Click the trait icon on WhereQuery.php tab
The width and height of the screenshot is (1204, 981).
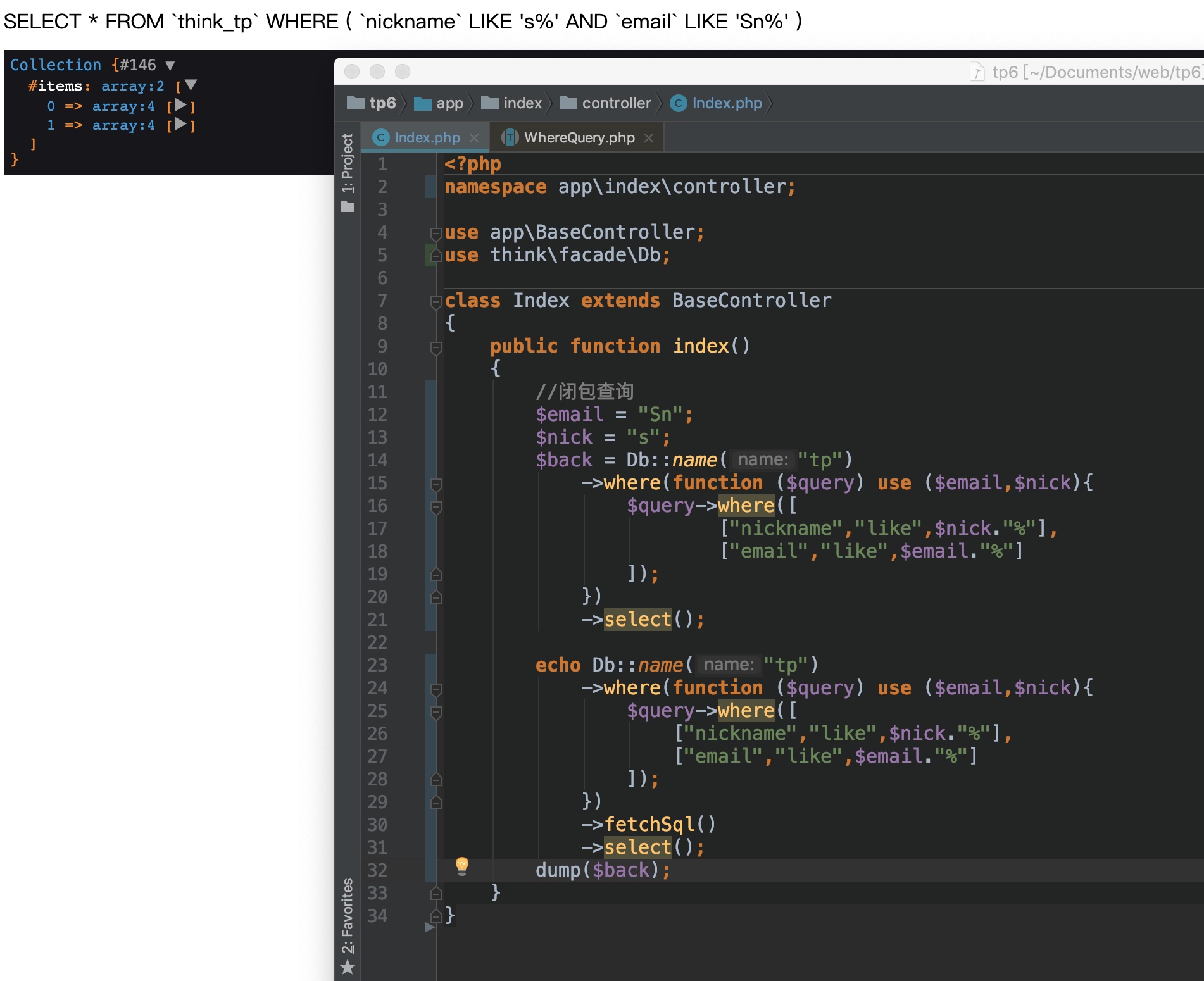tap(510, 137)
